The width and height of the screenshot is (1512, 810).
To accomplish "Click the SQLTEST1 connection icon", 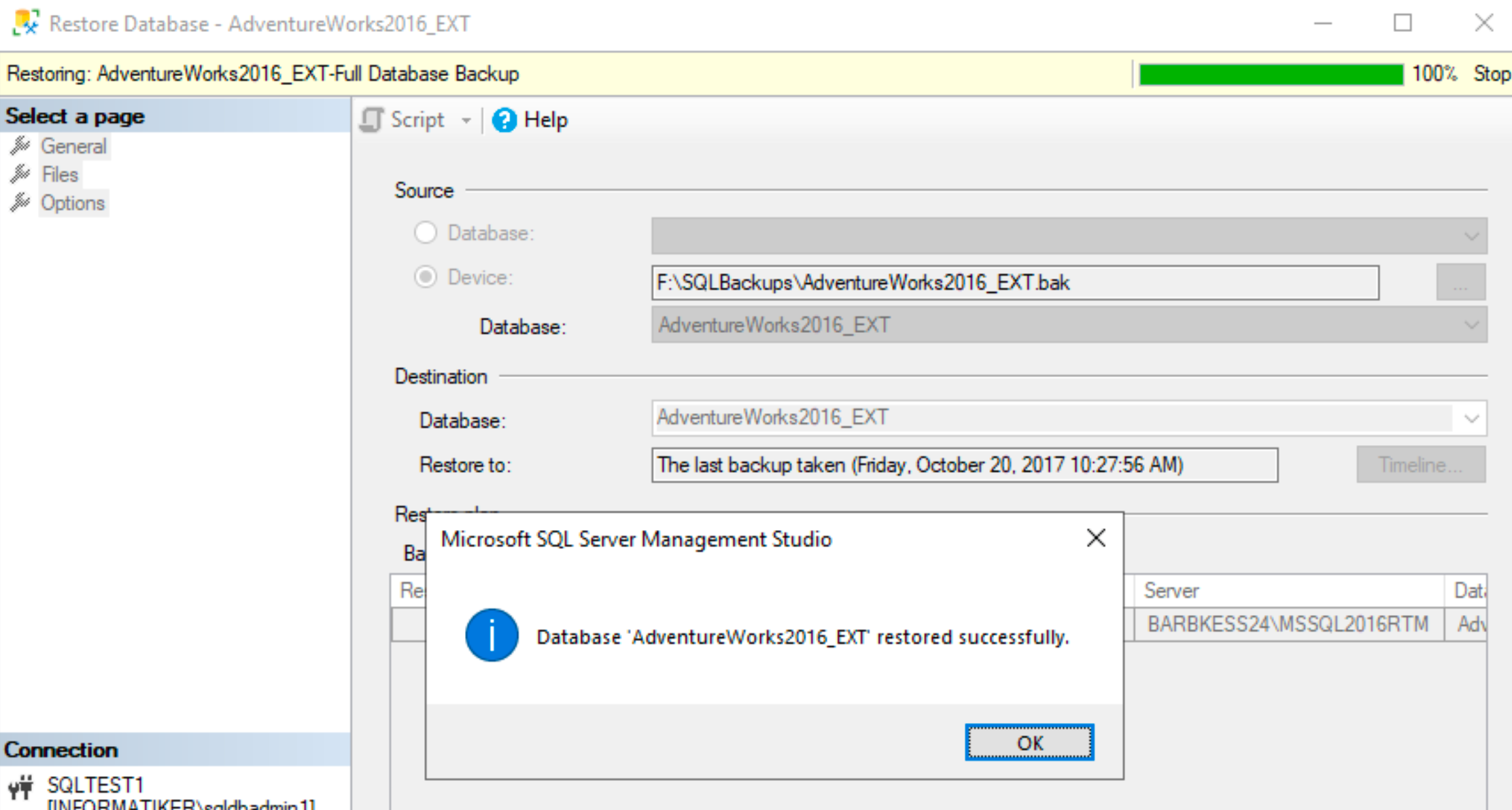I will pyautogui.click(x=21, y=788).
